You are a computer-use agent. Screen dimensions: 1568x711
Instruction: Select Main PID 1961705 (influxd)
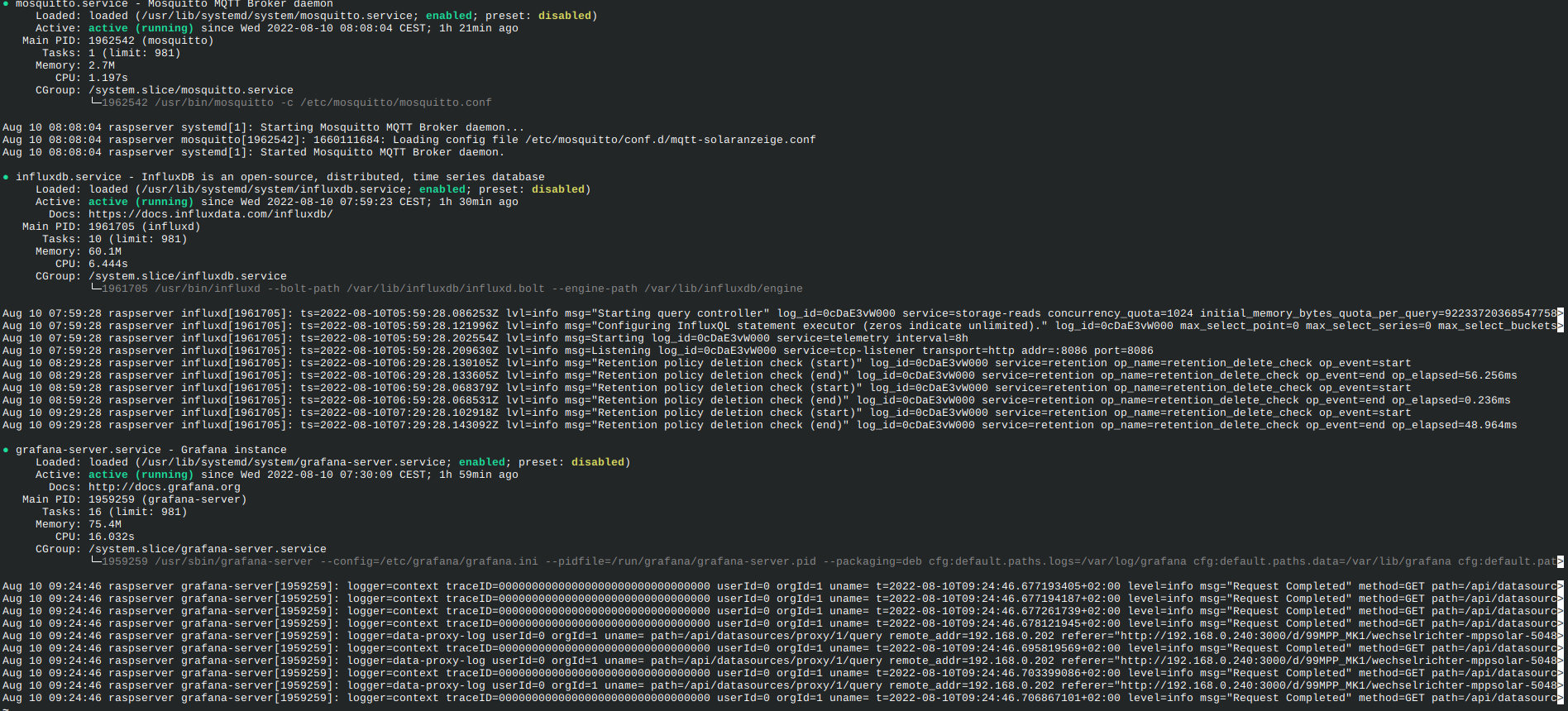coord(145,227)
